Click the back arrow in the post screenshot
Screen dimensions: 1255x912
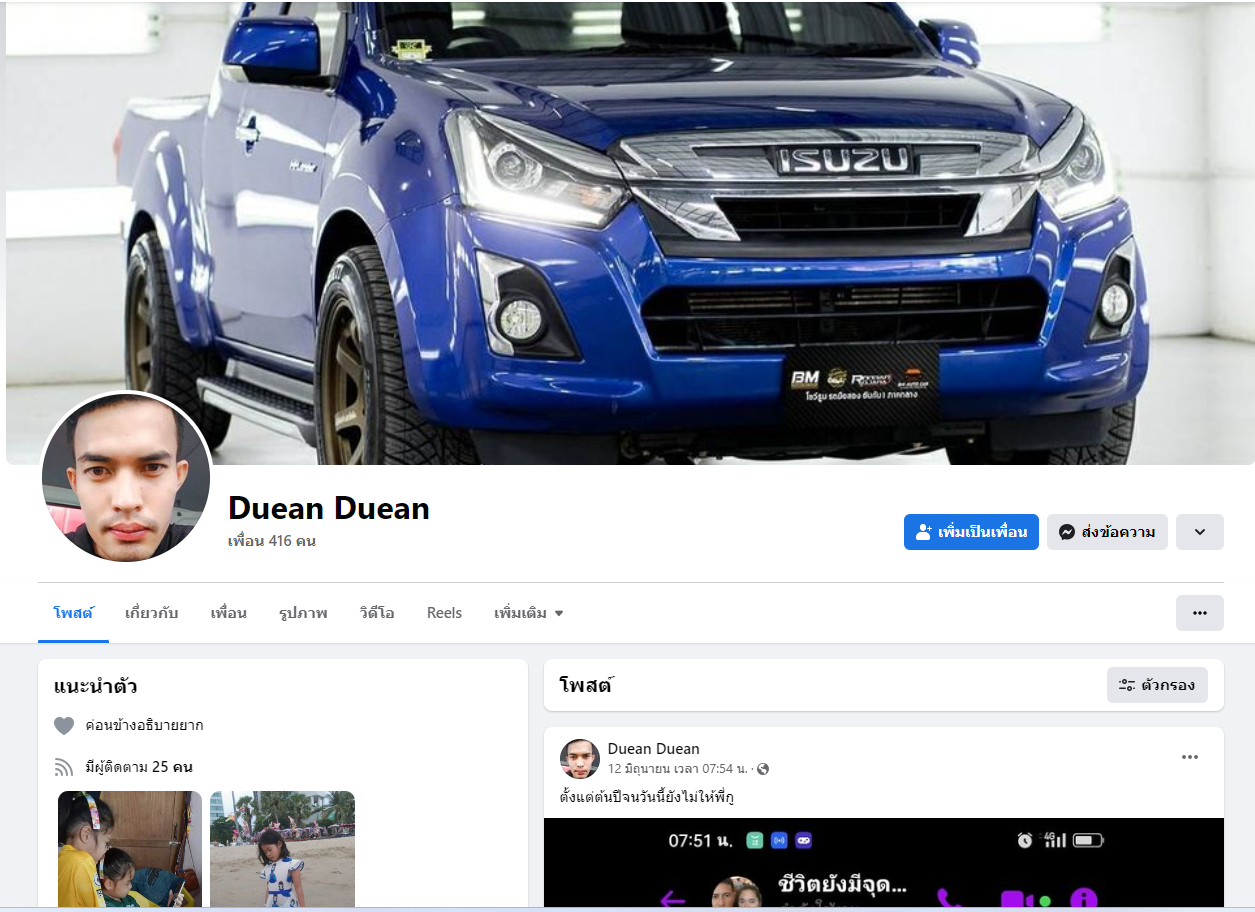[672, 898]
